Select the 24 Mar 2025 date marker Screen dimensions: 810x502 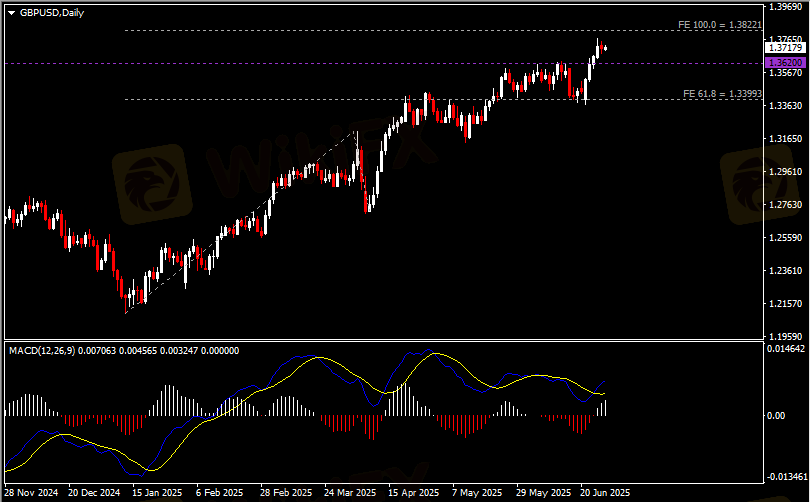pos(350,493)
